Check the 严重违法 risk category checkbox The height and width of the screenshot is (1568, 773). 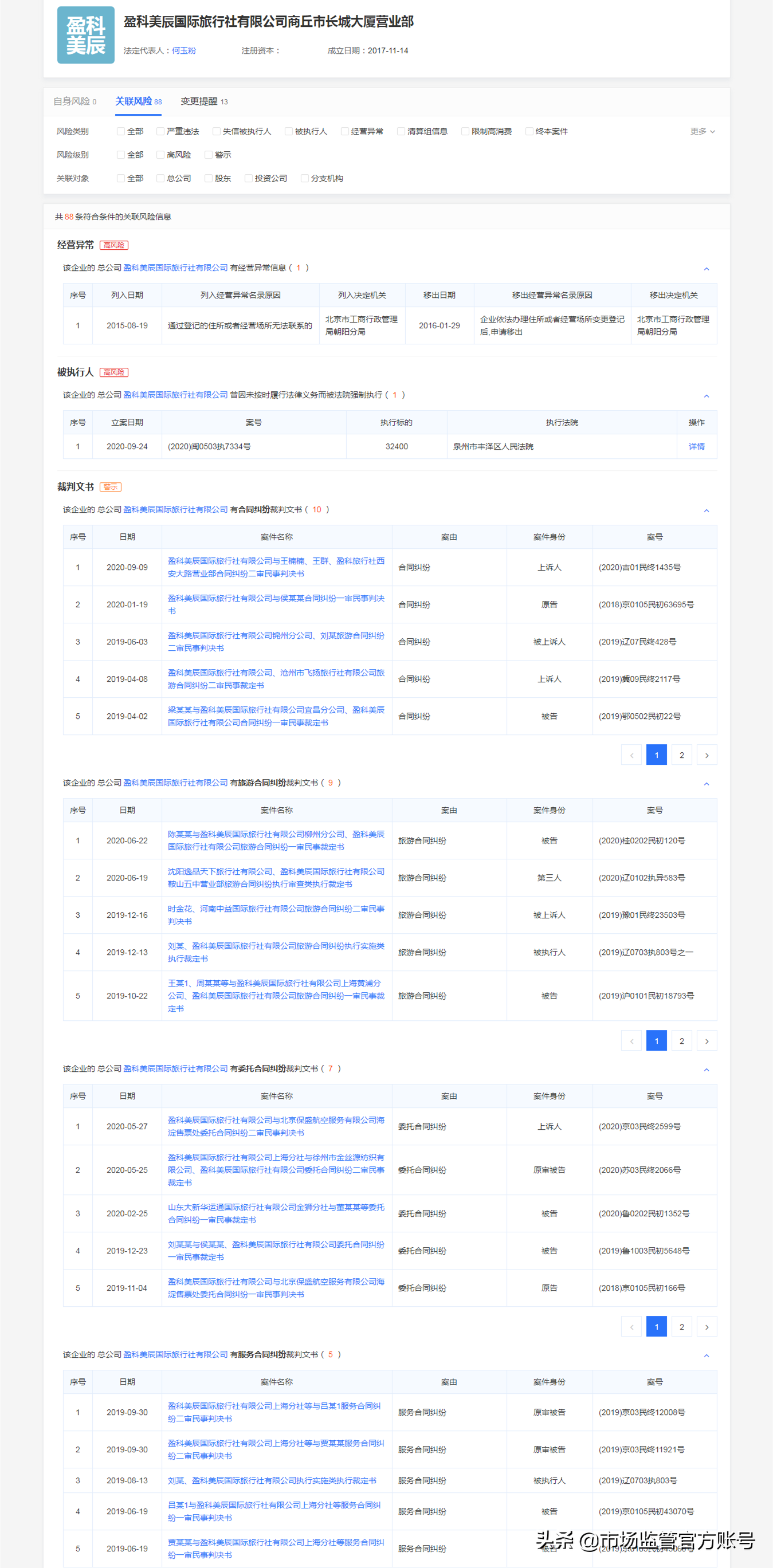160,132
